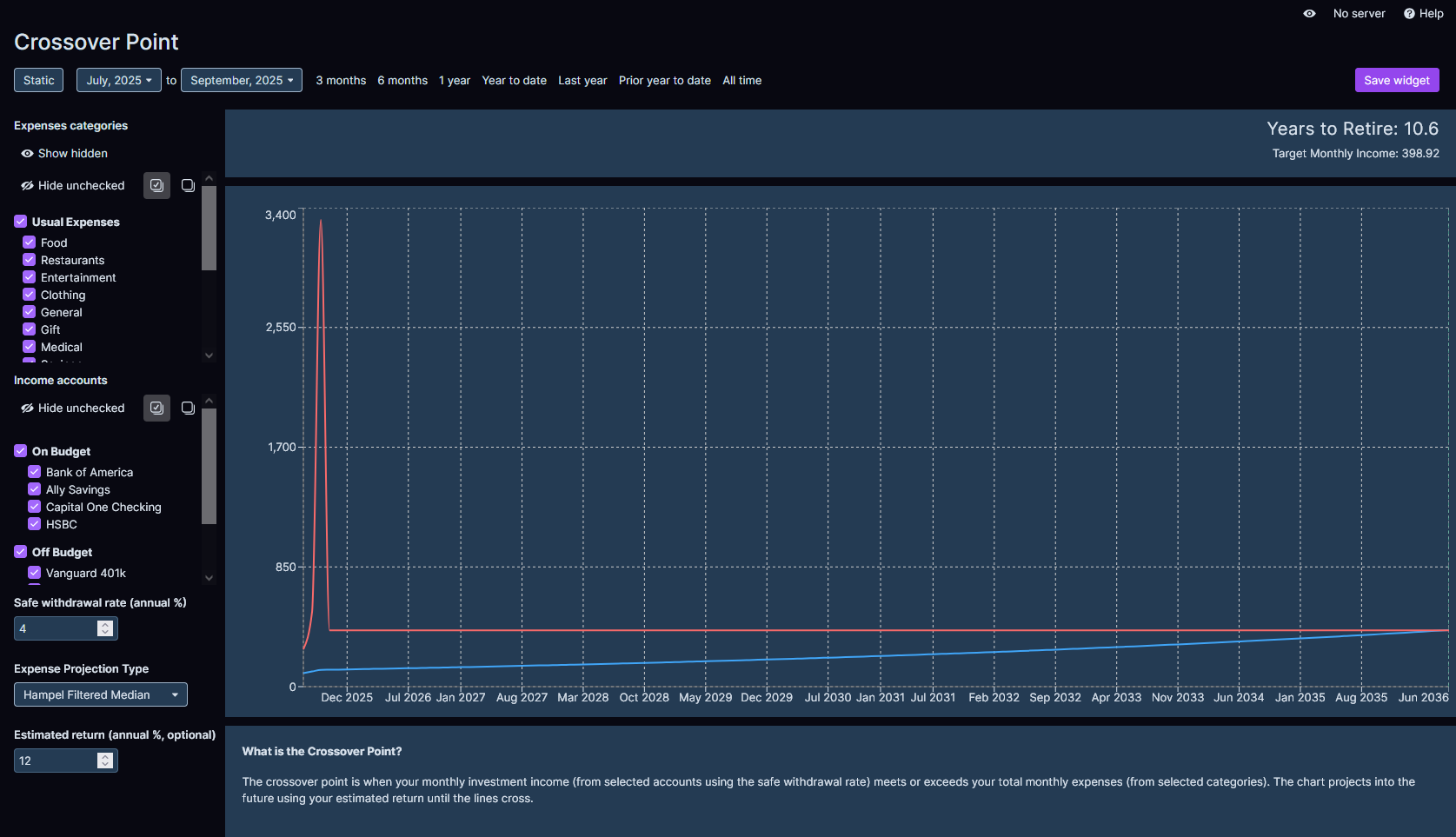Click deselect-all icon in Expenses categories
Viewport: 1456px width, 837px height.
[188, 185]
